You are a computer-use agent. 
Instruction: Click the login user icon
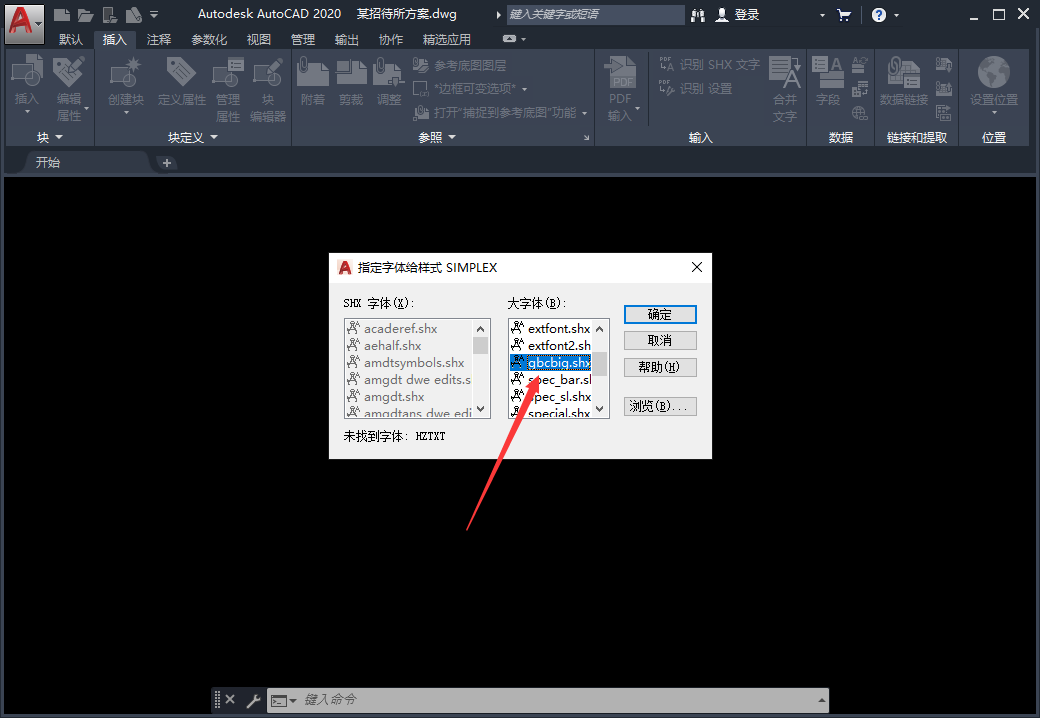tap(722, 15)
